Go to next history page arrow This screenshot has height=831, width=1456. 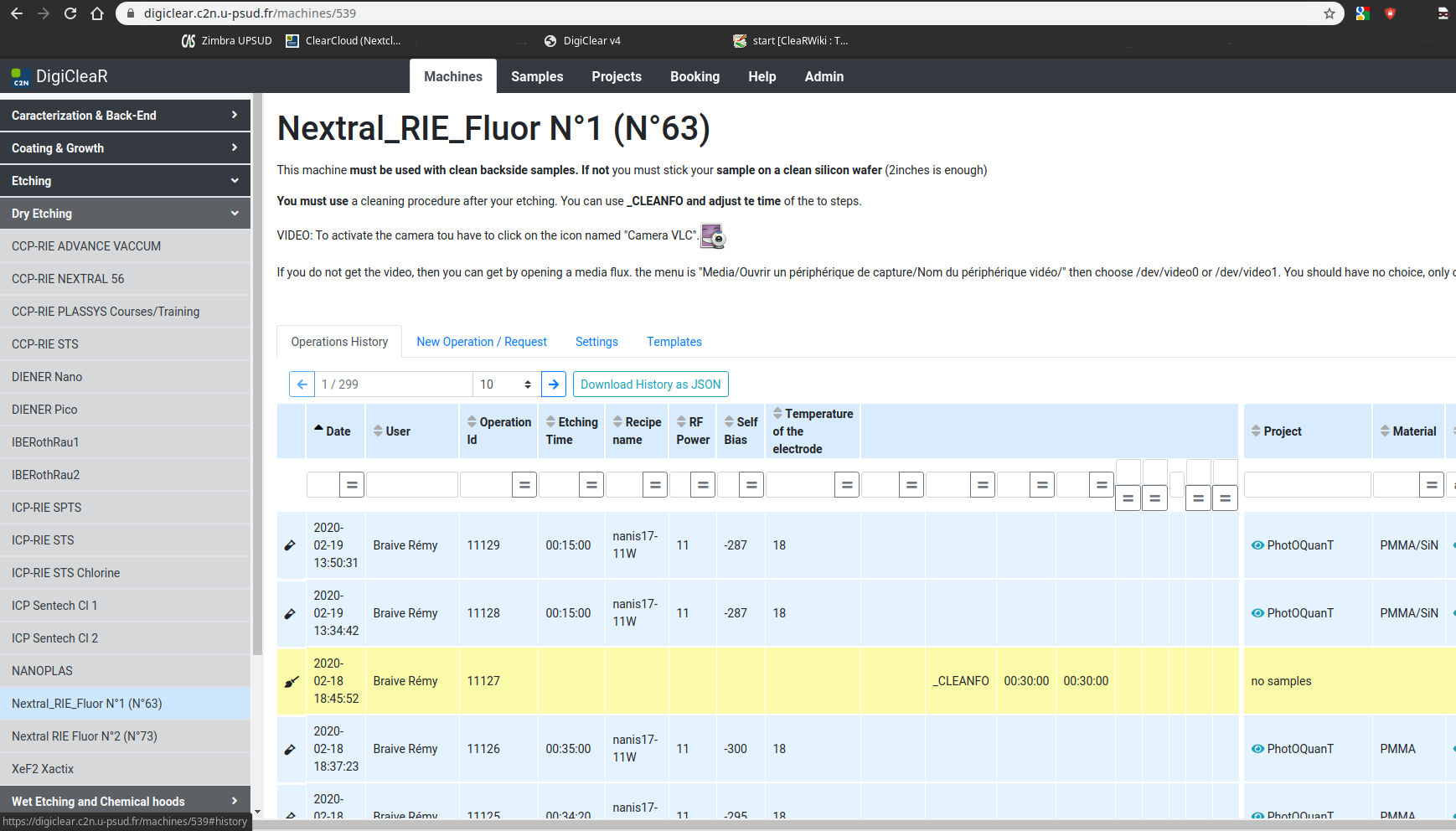pos(554,385)
